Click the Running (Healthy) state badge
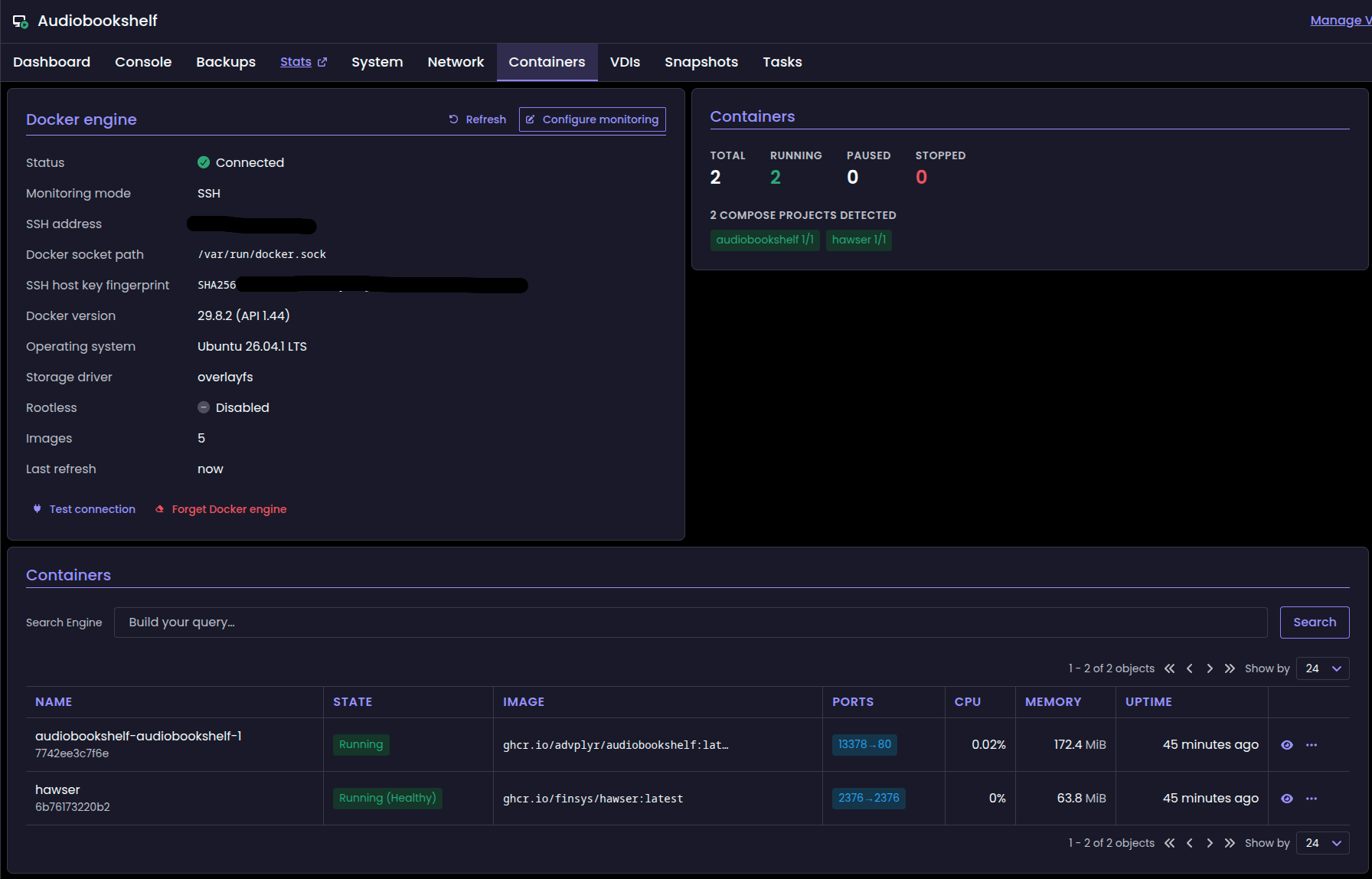Image resolution: width=1372 pixels, height=879 pixels. pos(387,798)
